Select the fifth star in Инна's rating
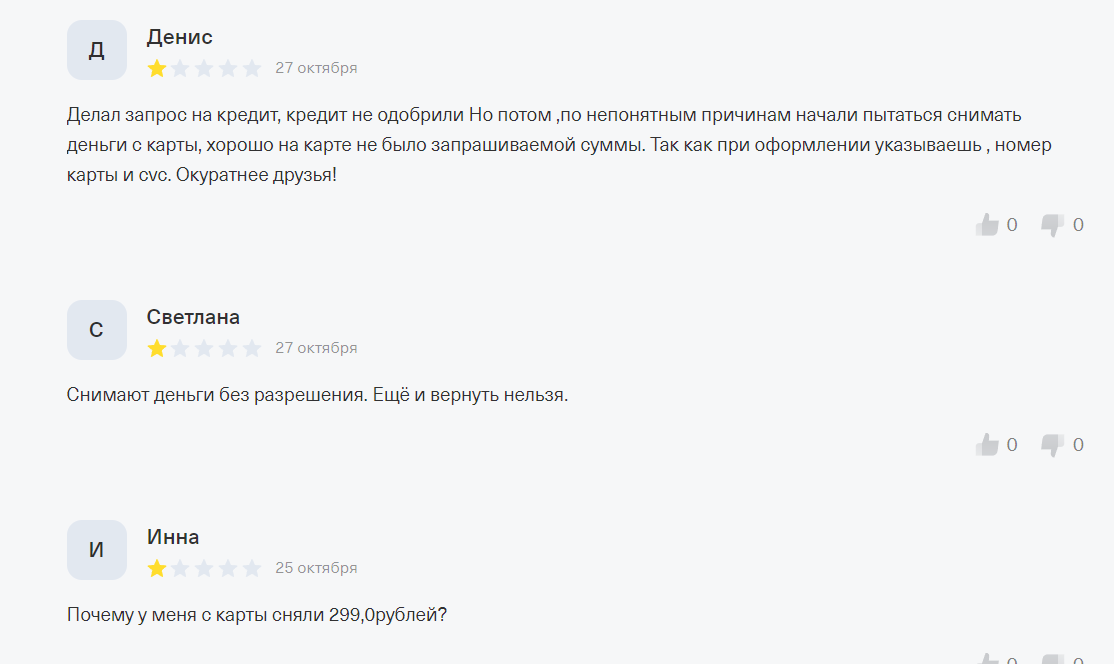The width and height of the screenshot is (1114, 664). pyautogui.click(x=252, y=568)
